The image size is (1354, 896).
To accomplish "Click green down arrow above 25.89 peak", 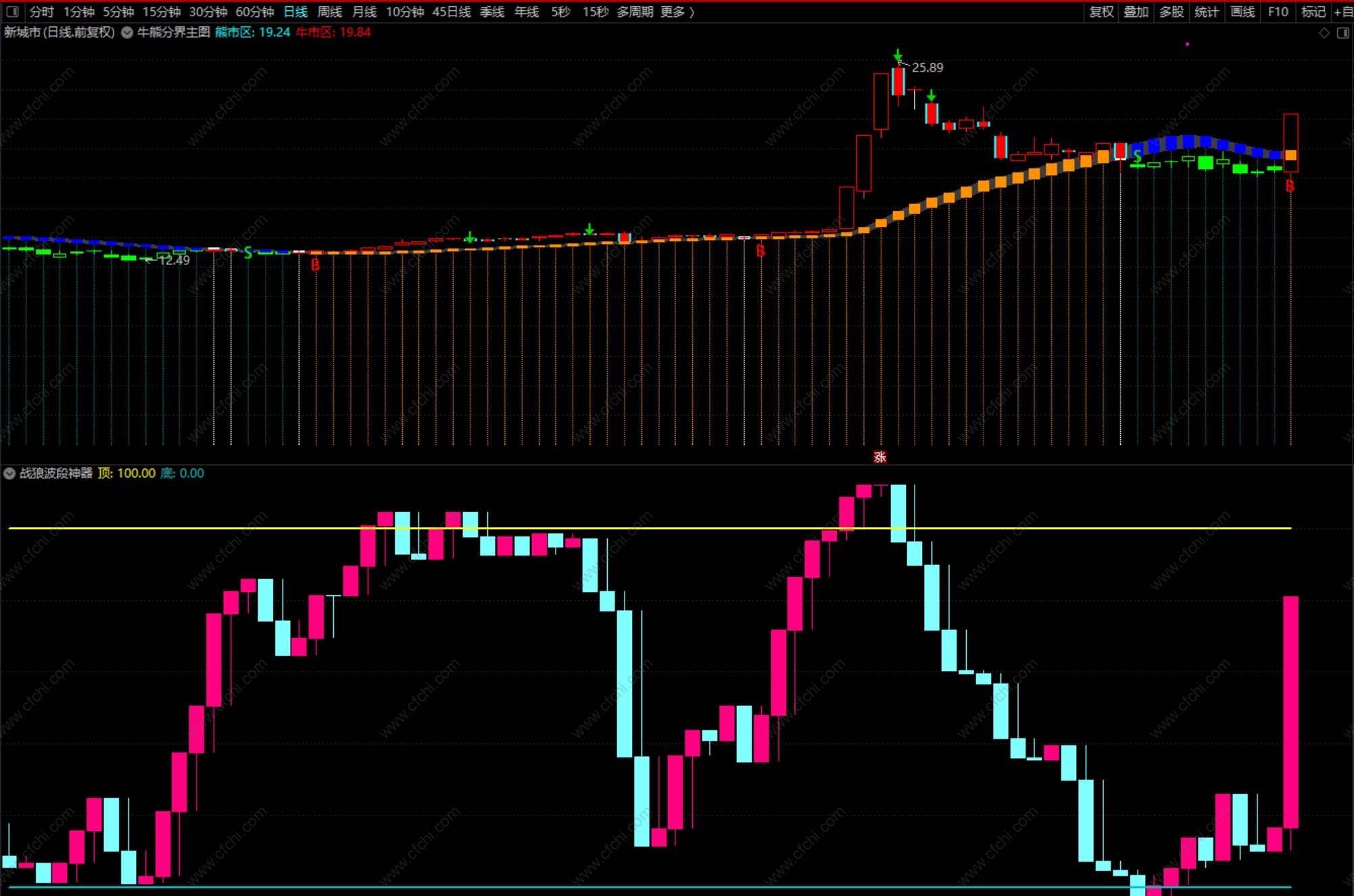I will (x=898, y=55).
